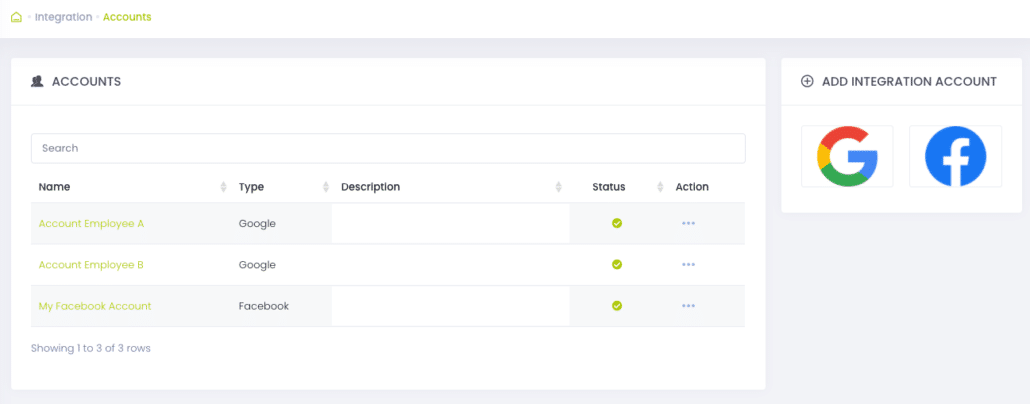
Task: Click the plus icon beside Add Integration Account
Action: pos(807,81)
